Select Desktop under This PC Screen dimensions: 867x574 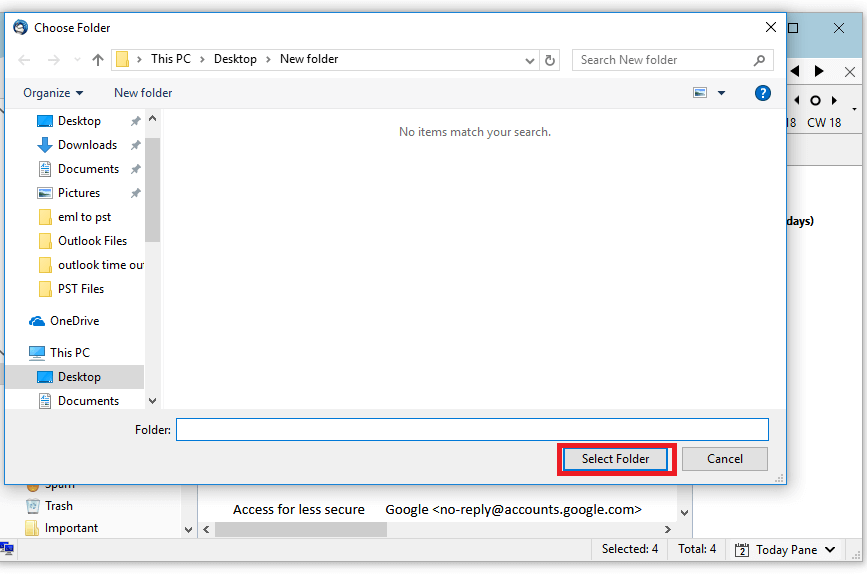click(79, 377)
